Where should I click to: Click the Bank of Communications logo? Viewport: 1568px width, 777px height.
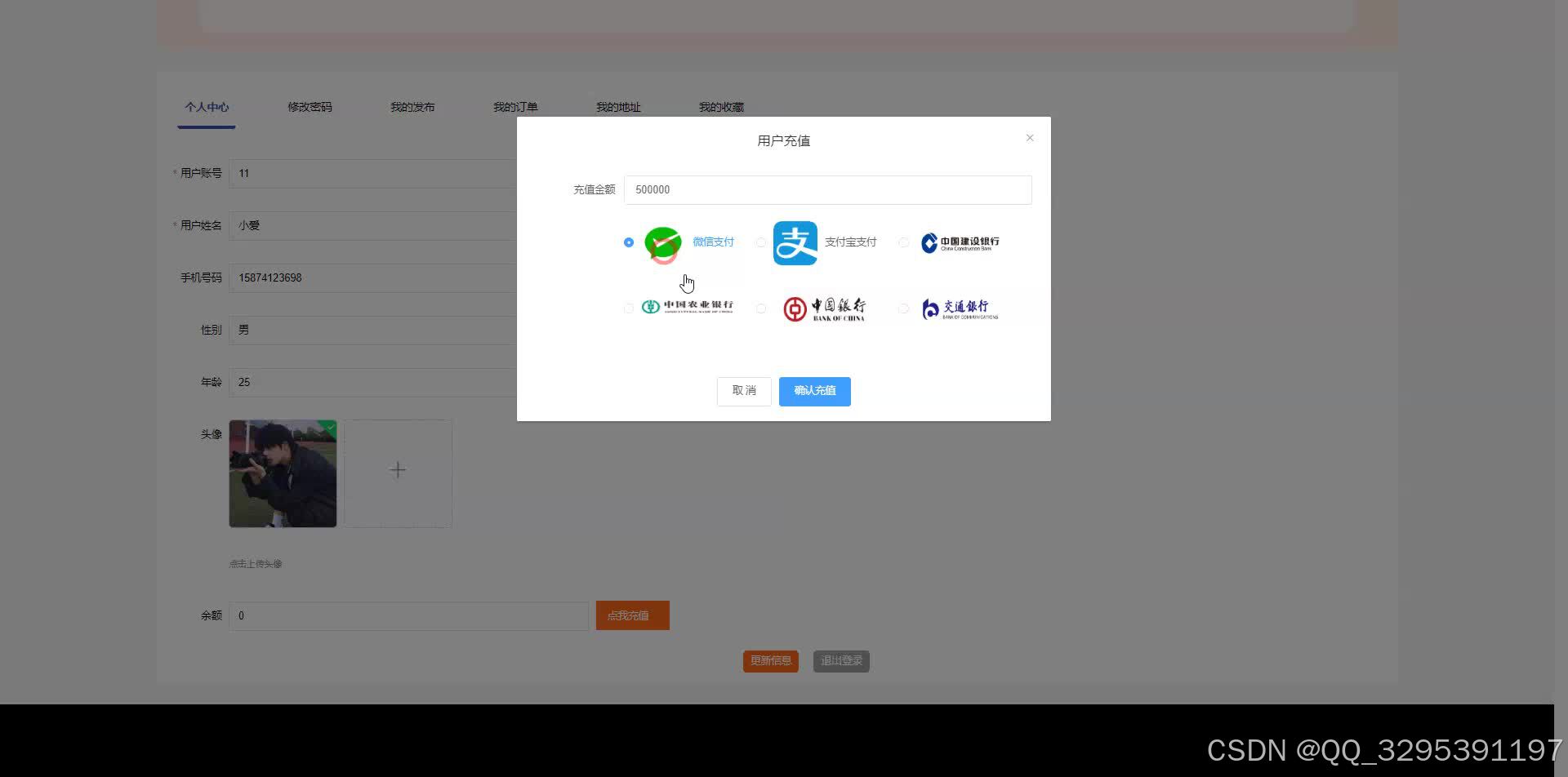(960, 309)
